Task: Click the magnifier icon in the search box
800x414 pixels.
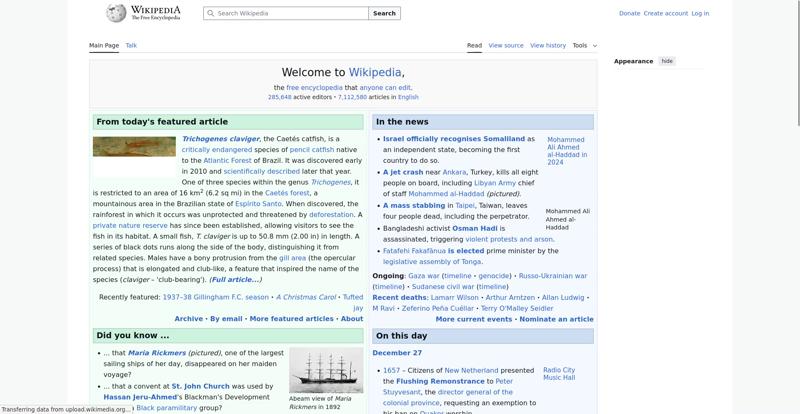Action: click(x=210, y=14)
